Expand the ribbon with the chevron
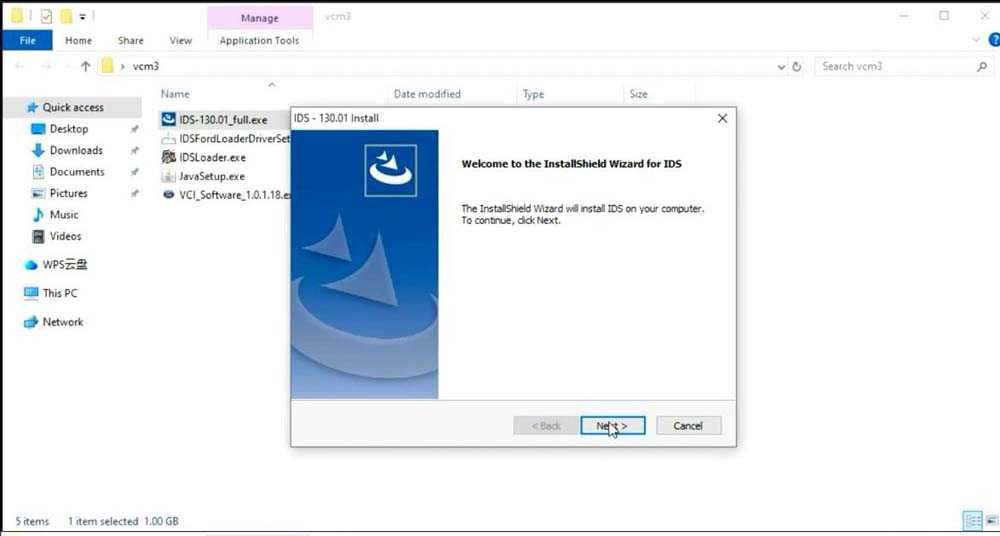1000x536 pixels. tap(976, 41)
